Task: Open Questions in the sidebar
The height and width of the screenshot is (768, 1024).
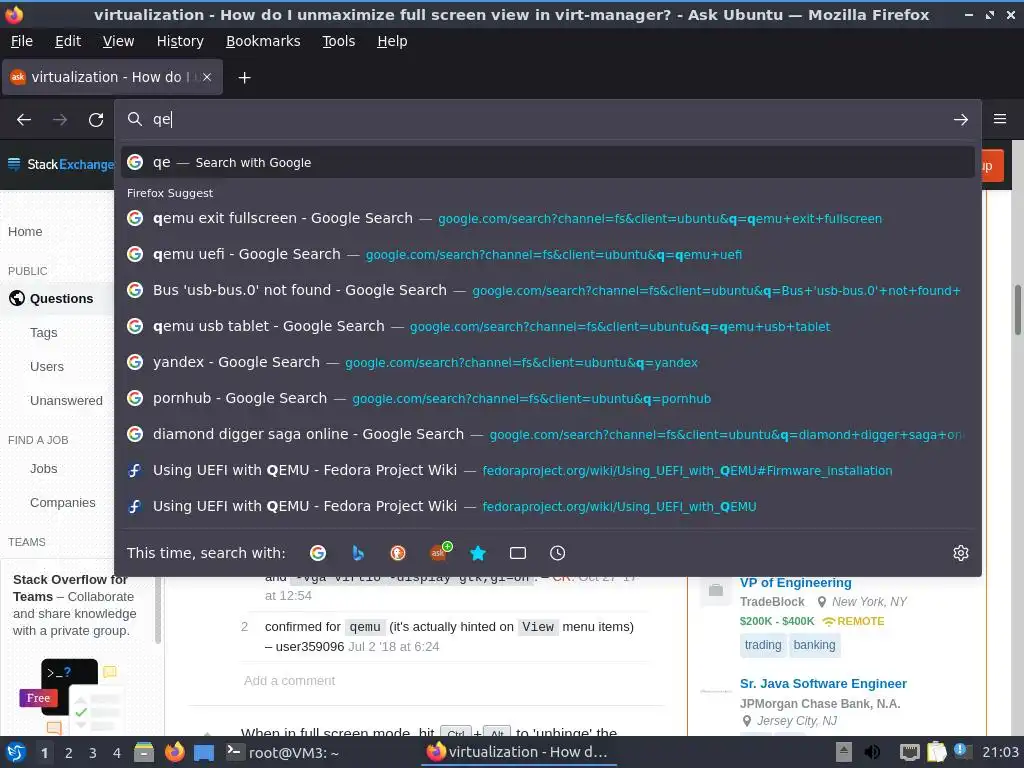Action: [61, 298]
